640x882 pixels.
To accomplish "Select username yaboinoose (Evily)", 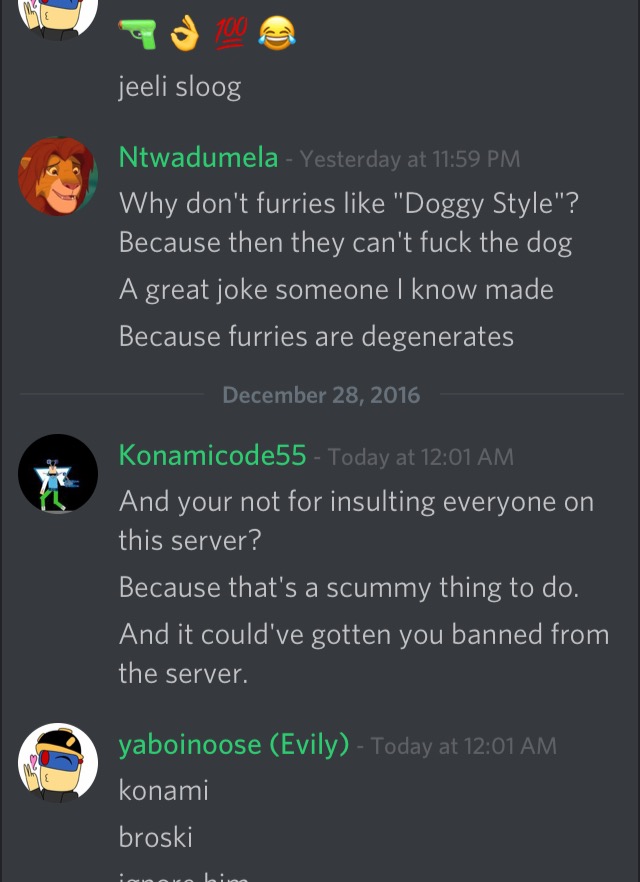I will click(x=234, y=745).
